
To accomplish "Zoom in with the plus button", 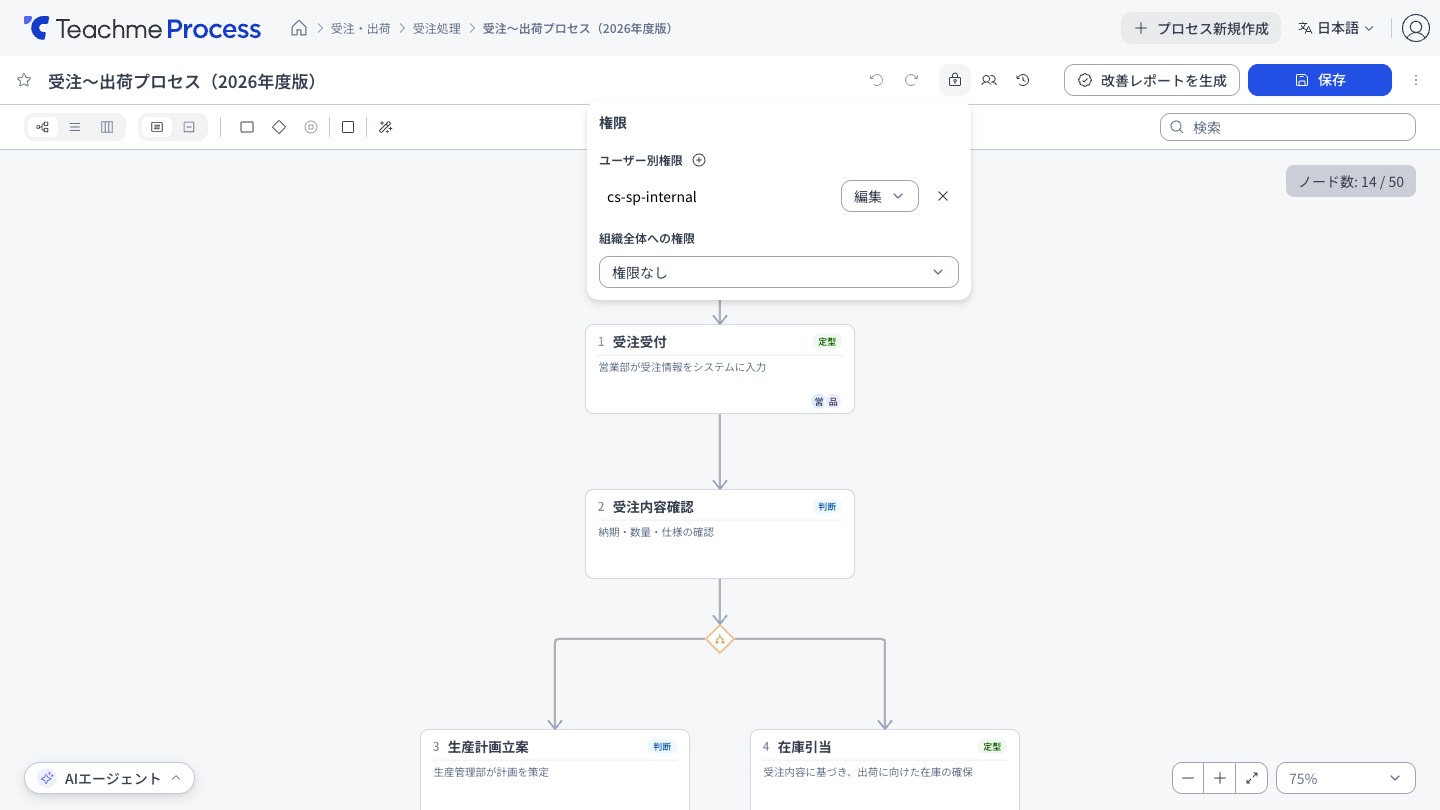I will (x=1220, y=778).
